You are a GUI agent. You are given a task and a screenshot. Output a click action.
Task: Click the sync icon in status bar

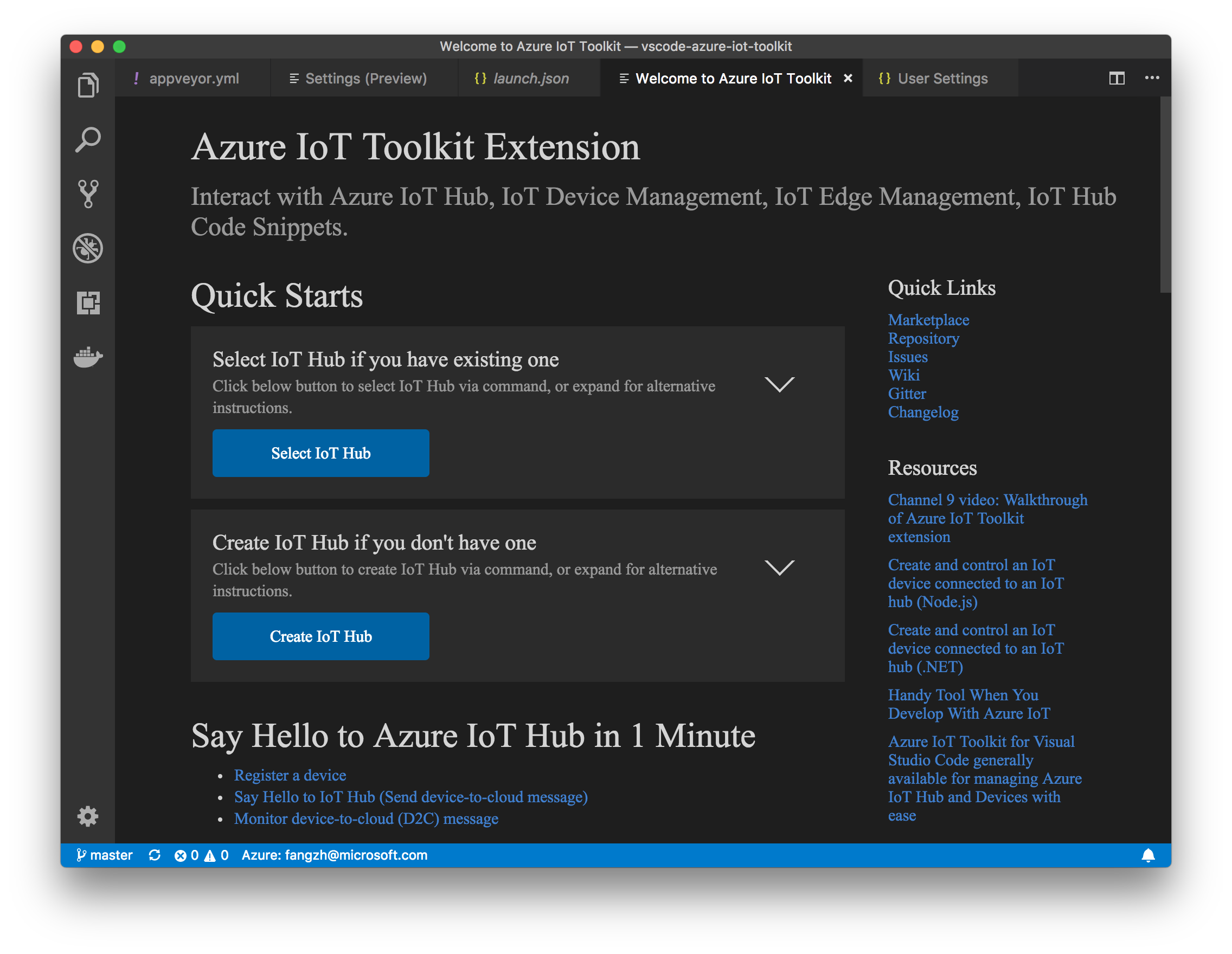[x=155, y=855]
